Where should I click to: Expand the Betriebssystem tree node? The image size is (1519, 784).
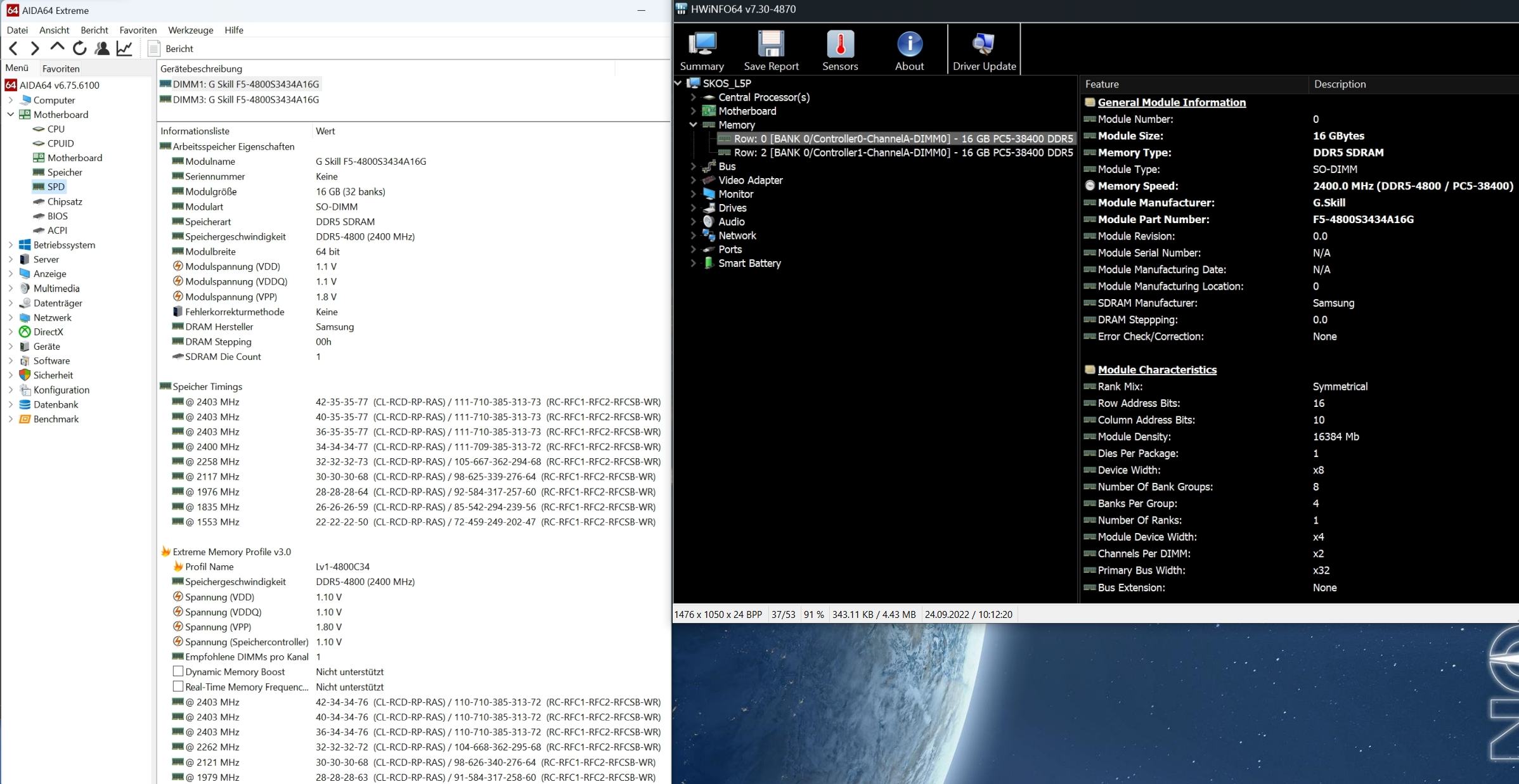click(x=11, y=245)
